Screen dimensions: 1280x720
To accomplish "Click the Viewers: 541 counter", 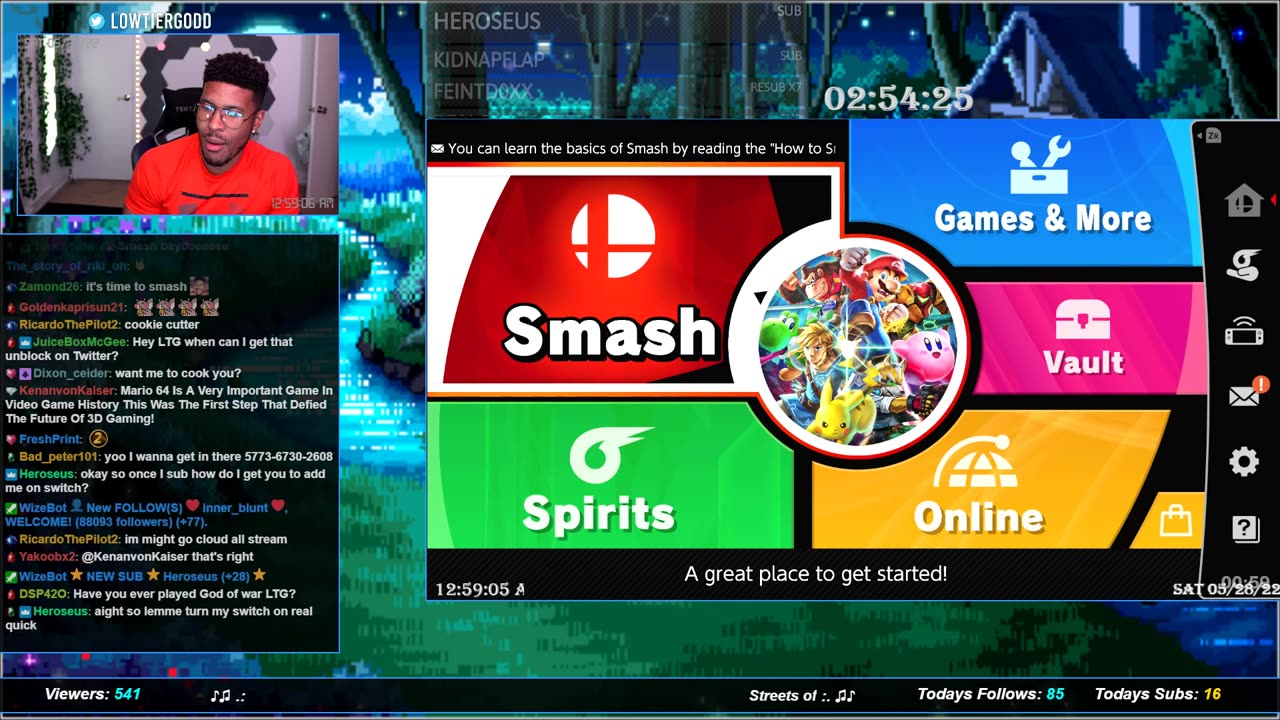I will [x=92, y=694].
